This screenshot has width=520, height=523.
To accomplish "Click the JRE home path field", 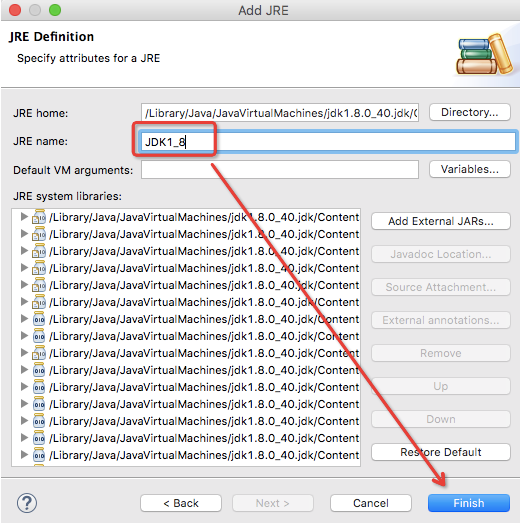I will [x=280, y=113].
